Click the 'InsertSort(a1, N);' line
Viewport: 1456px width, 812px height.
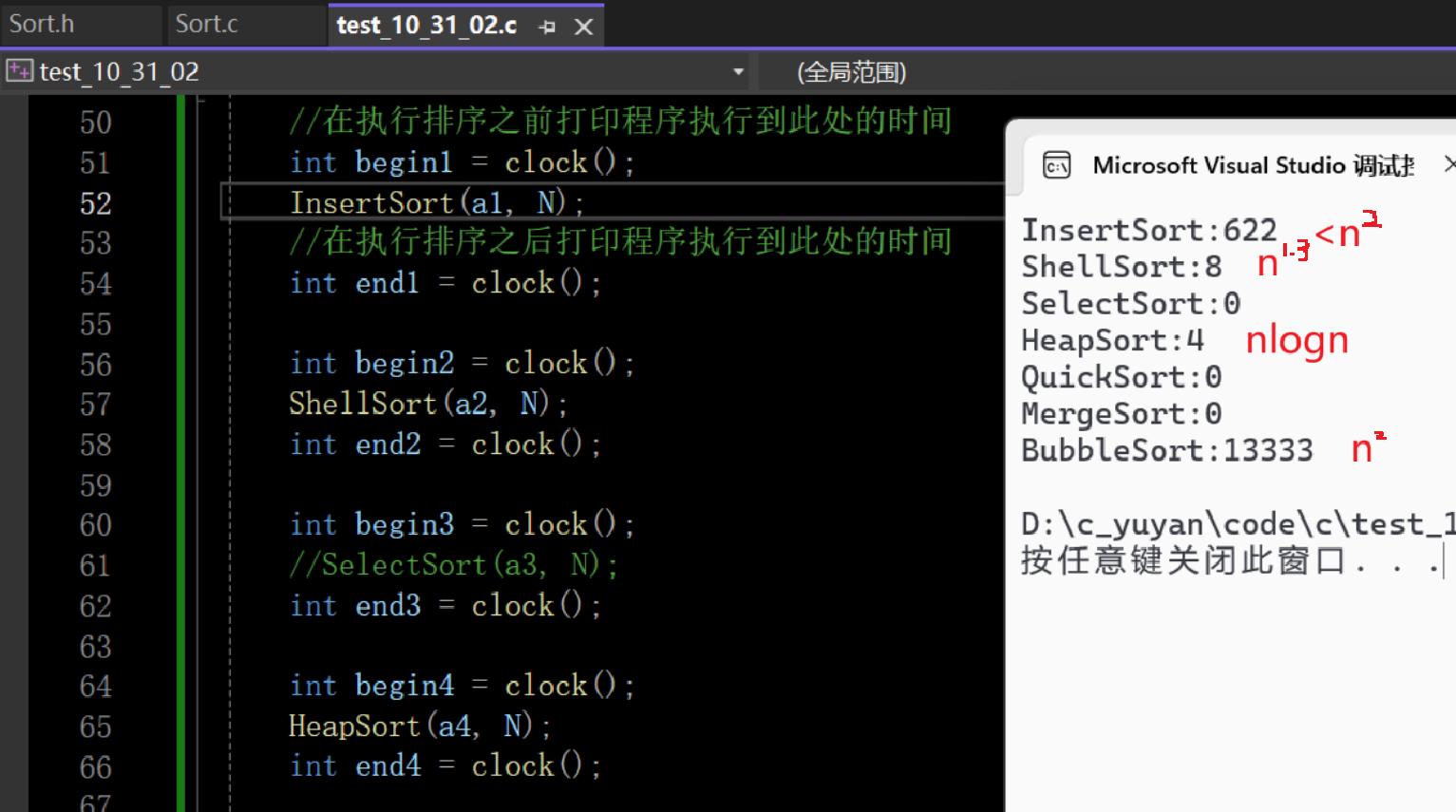(437, 203)
